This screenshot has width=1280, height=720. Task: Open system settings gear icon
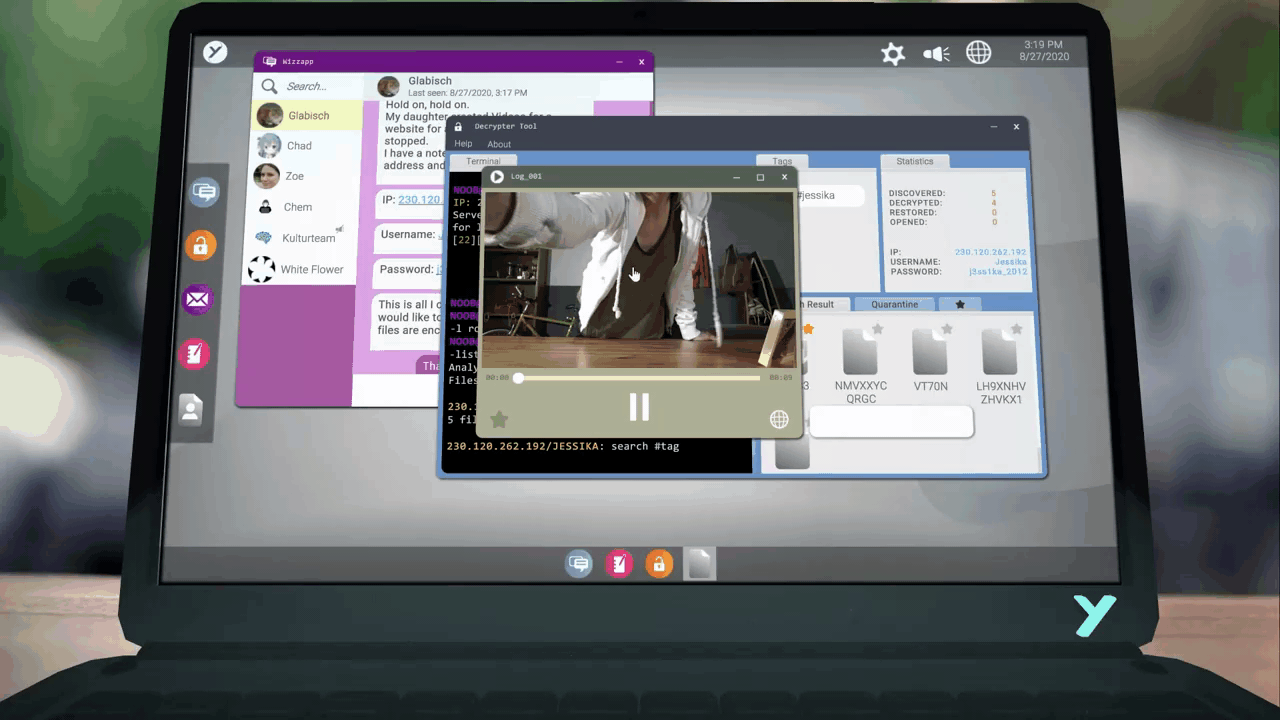point(893,54)
